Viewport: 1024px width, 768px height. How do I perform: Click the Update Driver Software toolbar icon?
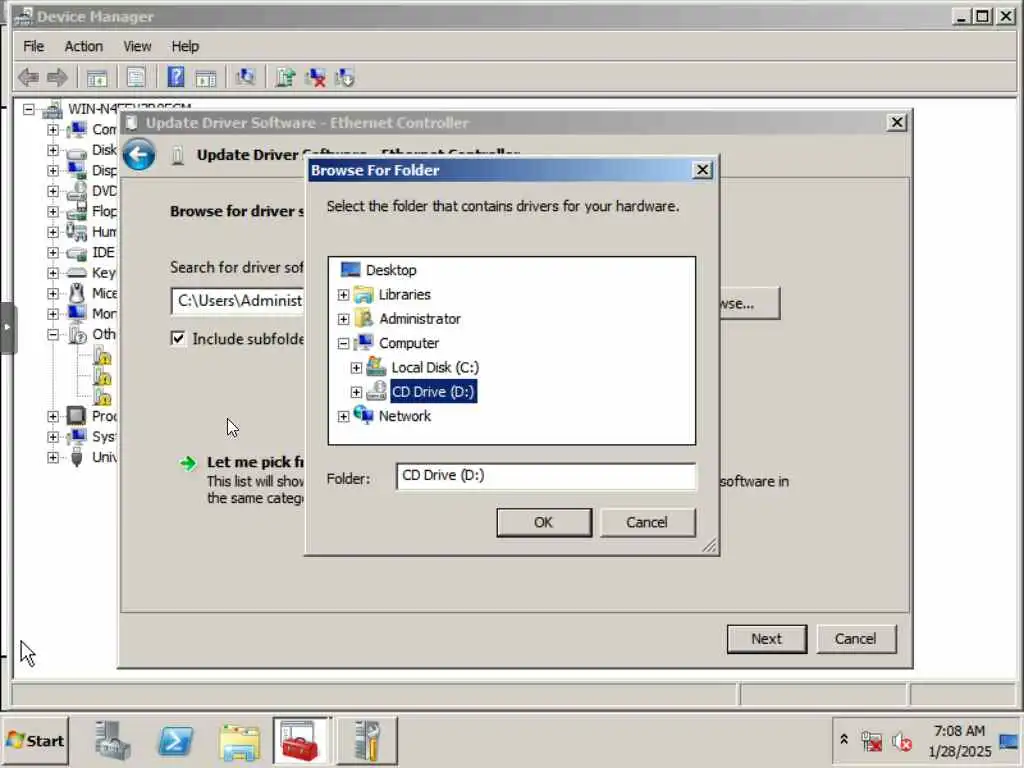(x=285, y=77)
